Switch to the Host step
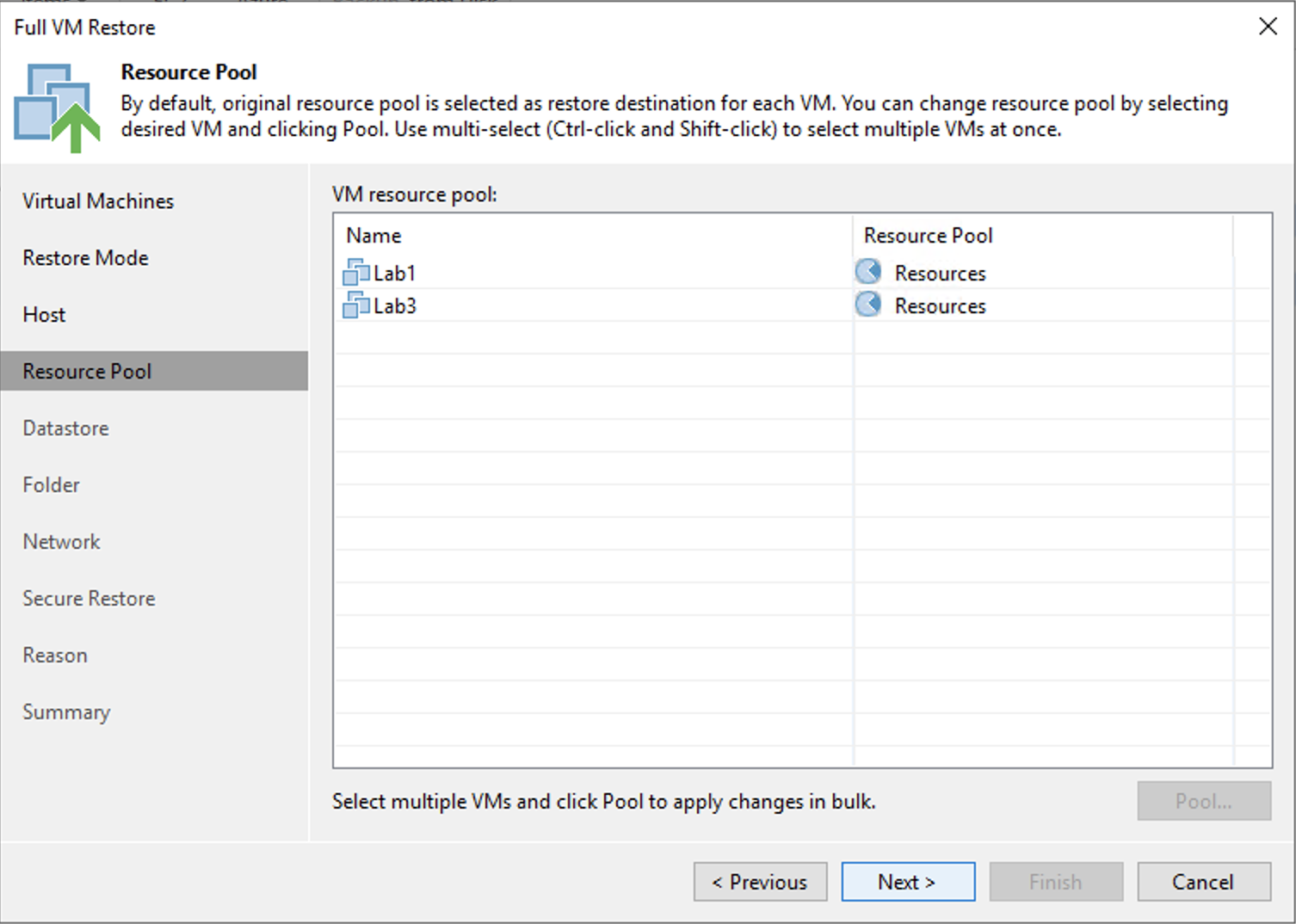 [x=44, y=315]
